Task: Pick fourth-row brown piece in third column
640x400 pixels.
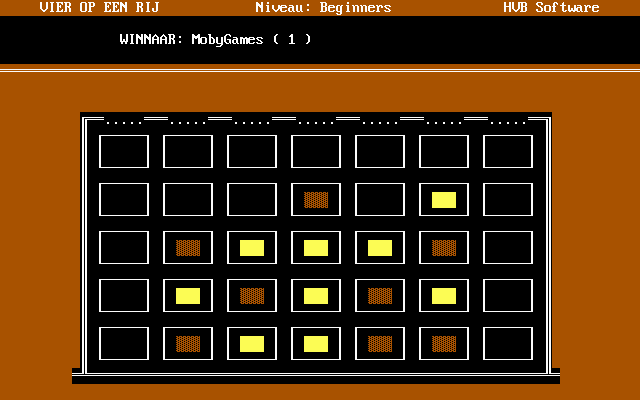Action: [252, 296]
